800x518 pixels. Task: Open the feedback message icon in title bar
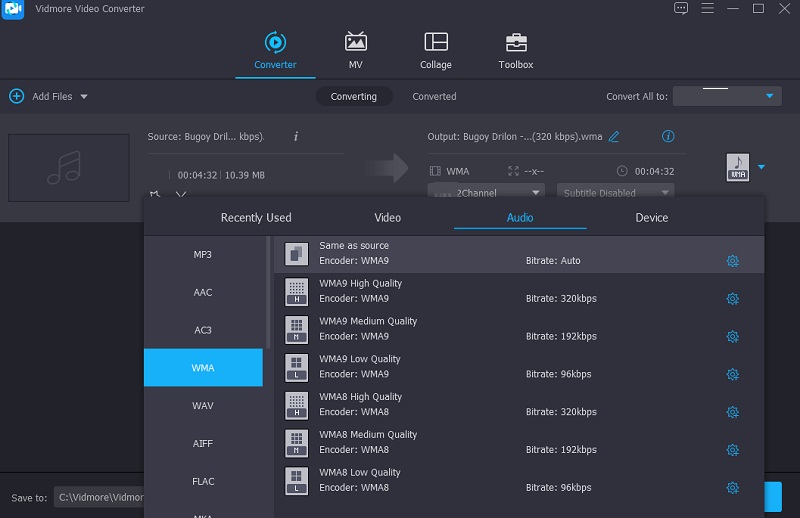click(681, 9)
